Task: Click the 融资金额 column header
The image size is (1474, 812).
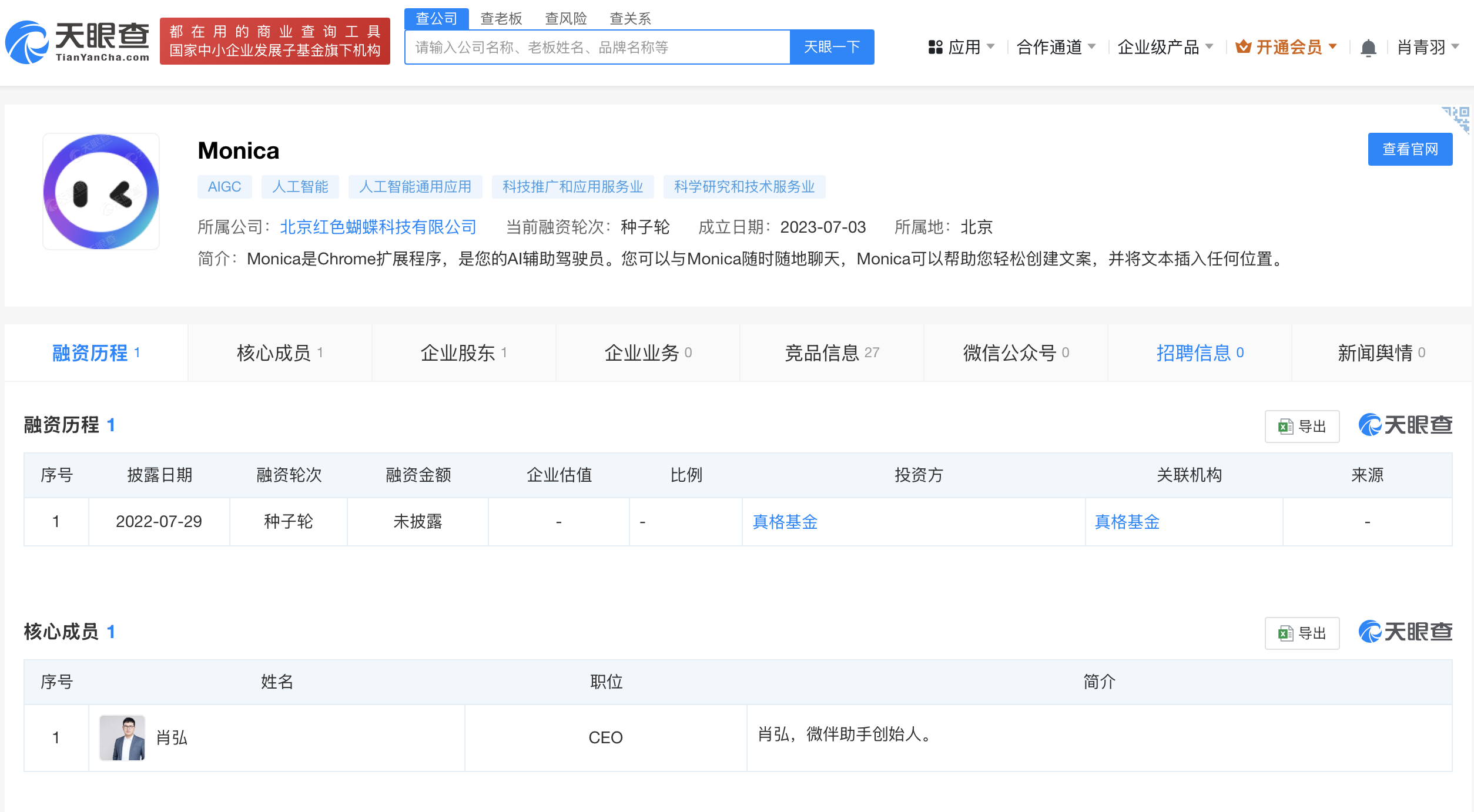Action: click(418, 475)
